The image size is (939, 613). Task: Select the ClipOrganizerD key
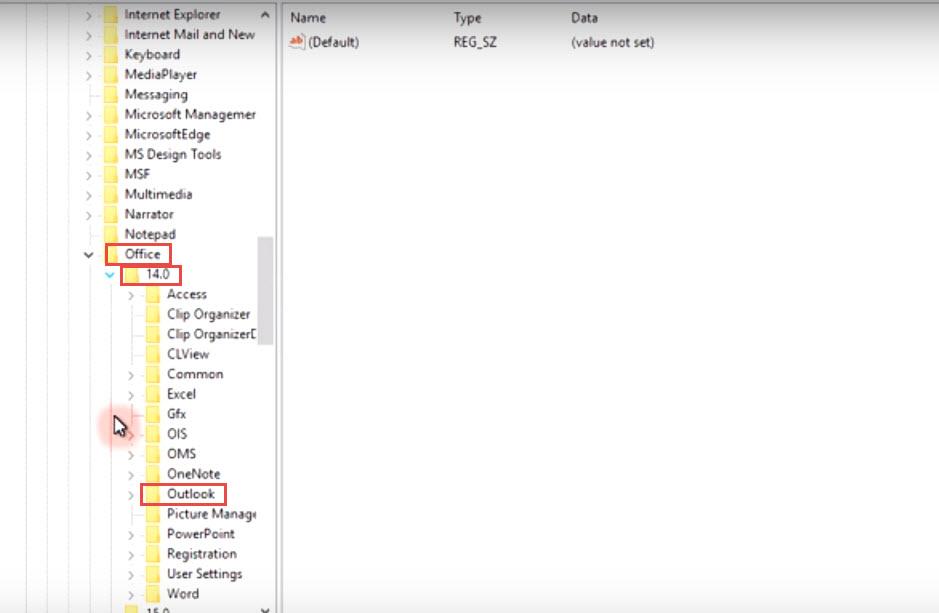(211, 334)
